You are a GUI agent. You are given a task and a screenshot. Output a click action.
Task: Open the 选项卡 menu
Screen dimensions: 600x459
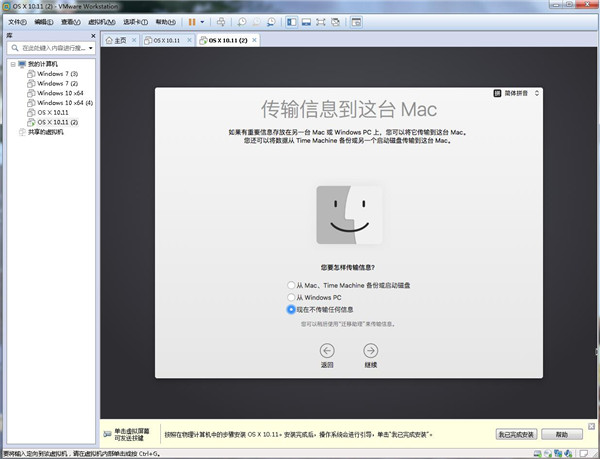(x=135, y=22)
